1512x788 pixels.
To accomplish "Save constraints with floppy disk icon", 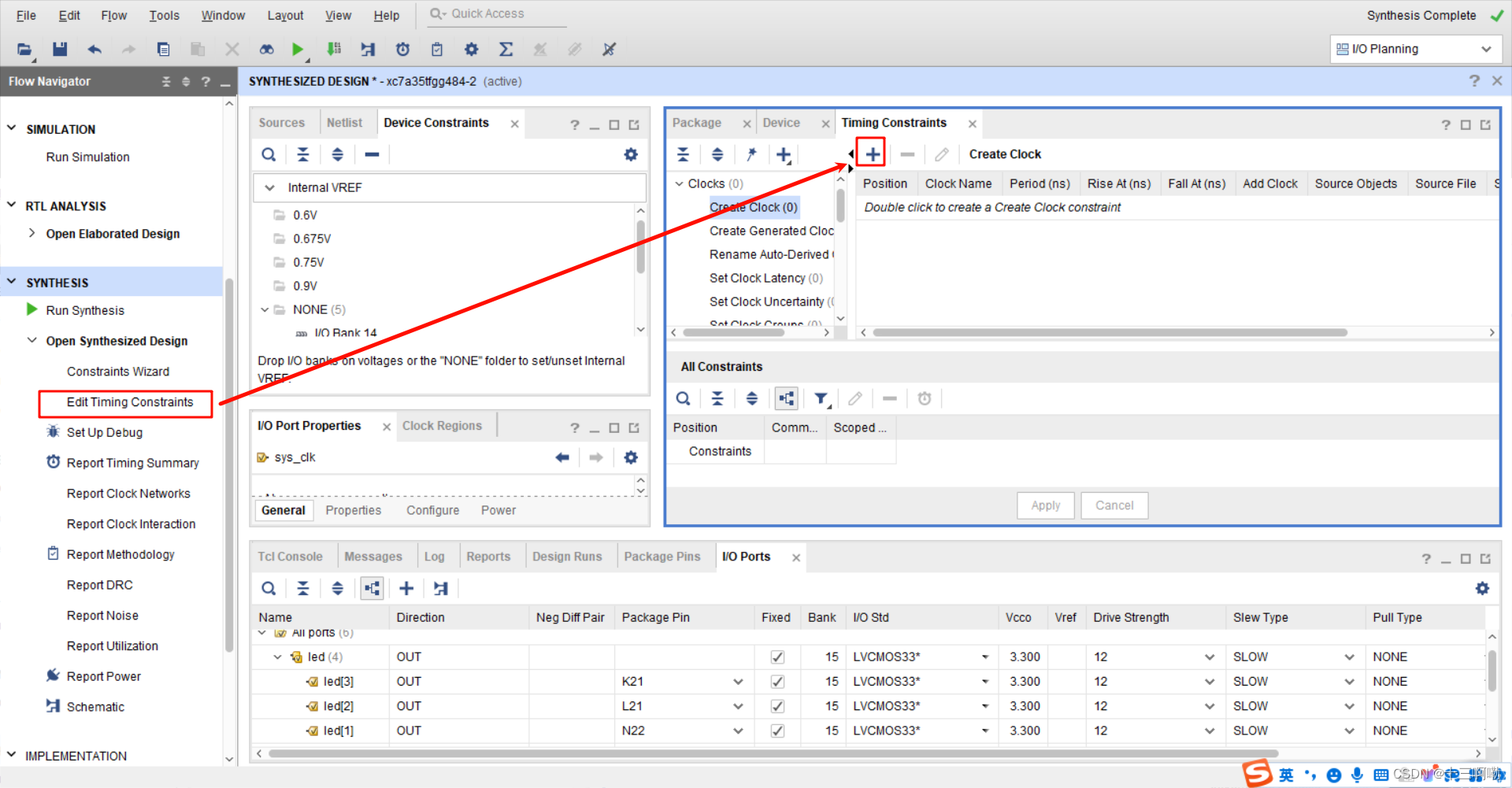I will tap(60, 50).
